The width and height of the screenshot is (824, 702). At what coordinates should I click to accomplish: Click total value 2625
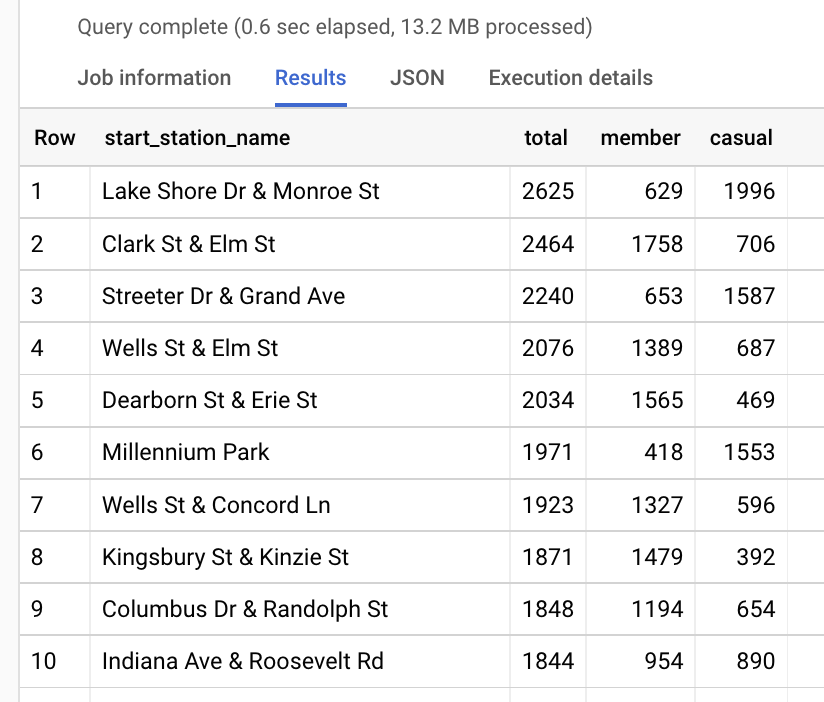(x=548, y=191)
